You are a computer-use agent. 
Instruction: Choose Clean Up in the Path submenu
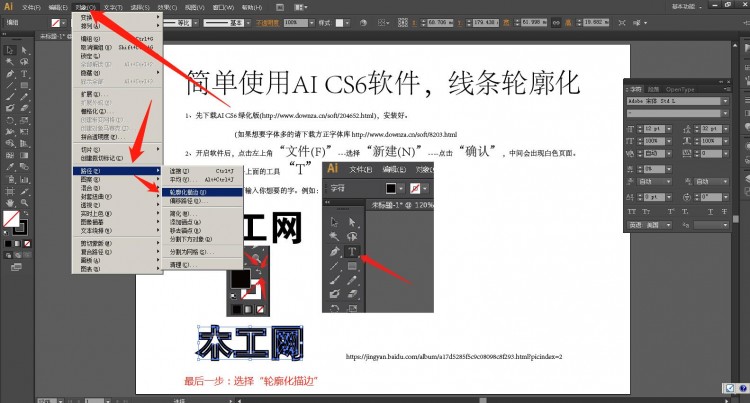pos(202,264)
